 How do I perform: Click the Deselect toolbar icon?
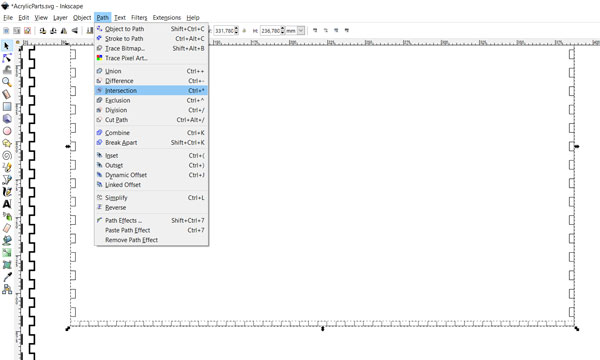tap(27, 30)
